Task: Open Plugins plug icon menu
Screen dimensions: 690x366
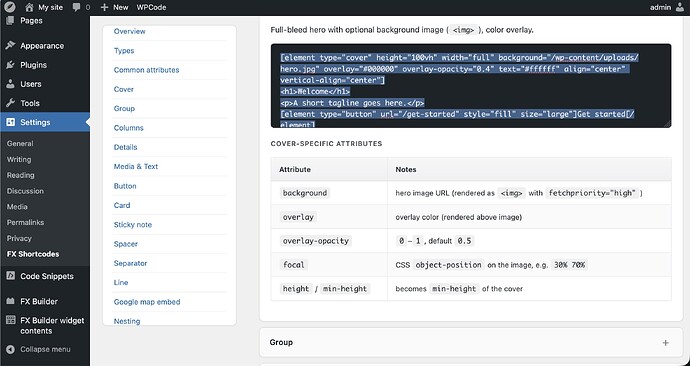Action: [x=11, y=65]
